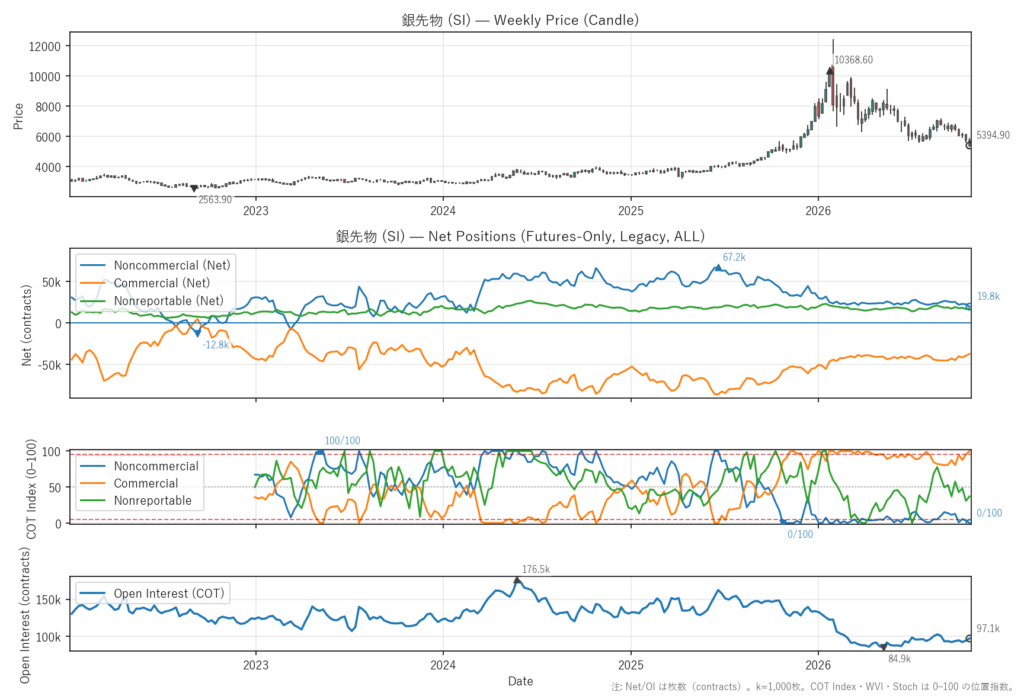Screen dimensions: 1024x699
Task: Click the 100/100 COT Index annotation
Action: [x=342, y=441]
